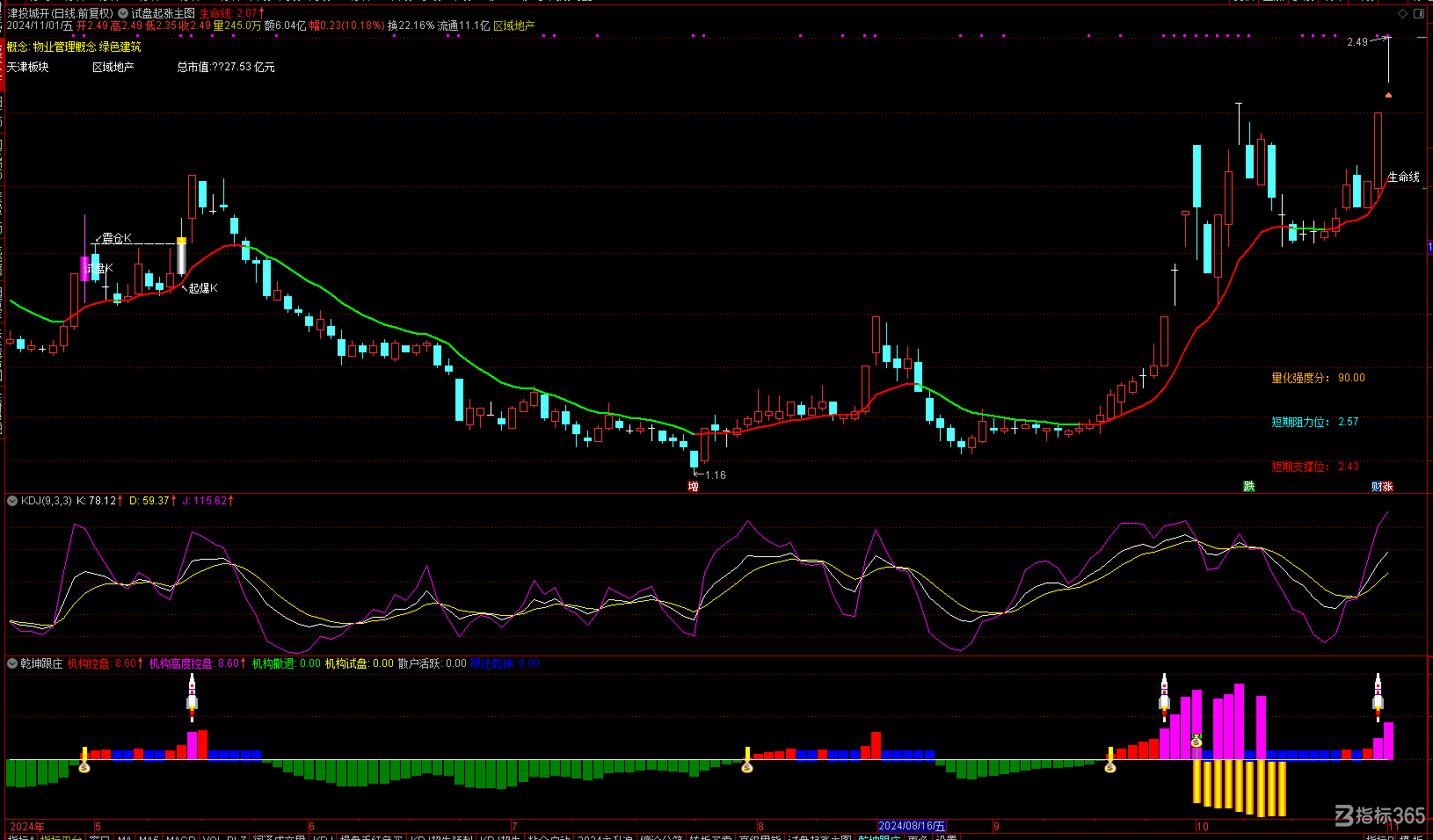Click the 起爆K annotation label

pyautogui.click(x=203, y=288)
